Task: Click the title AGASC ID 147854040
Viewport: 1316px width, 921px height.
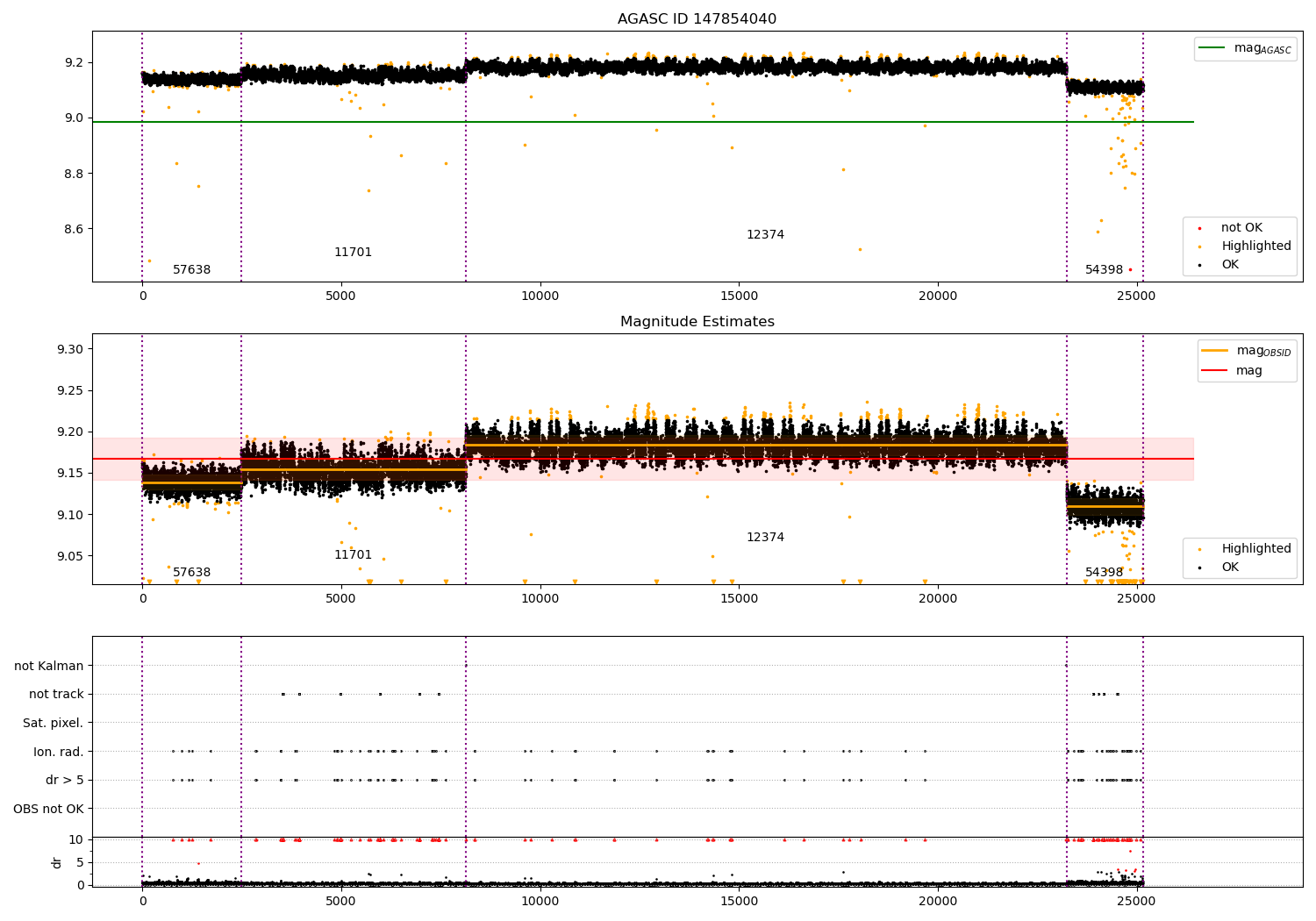Action: [x=697, y=19]
